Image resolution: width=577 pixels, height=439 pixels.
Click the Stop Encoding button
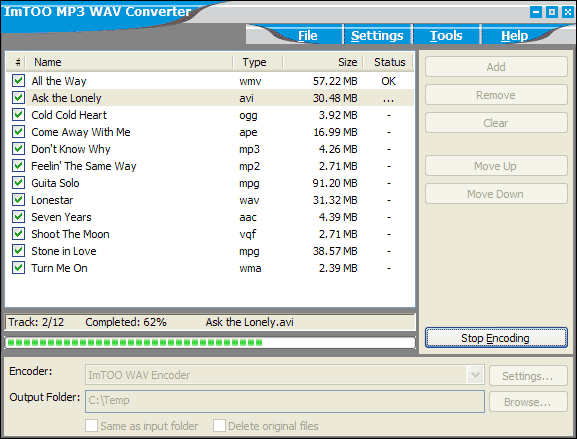496,337
